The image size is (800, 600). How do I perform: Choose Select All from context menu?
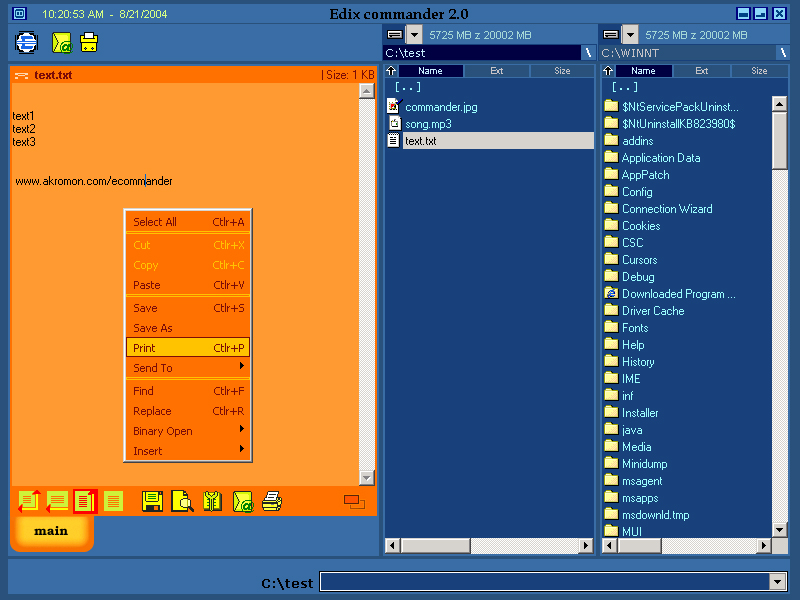pos(188,222)
